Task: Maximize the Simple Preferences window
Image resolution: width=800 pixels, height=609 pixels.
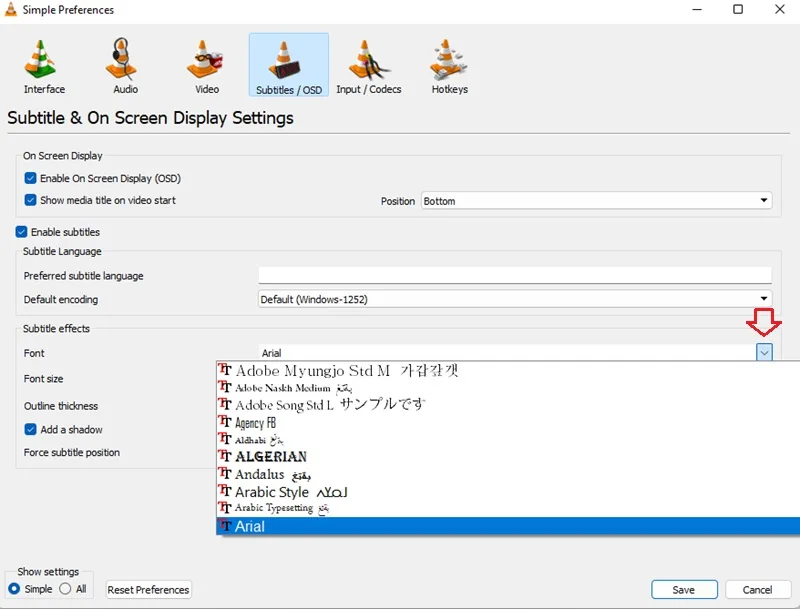Action: [738, 9]
